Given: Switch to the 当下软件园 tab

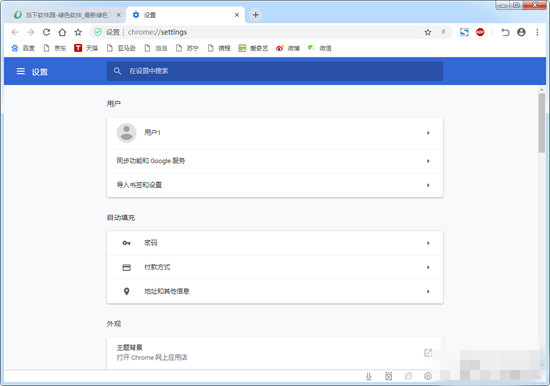Looking at the screenshot, I should [67, 15].
